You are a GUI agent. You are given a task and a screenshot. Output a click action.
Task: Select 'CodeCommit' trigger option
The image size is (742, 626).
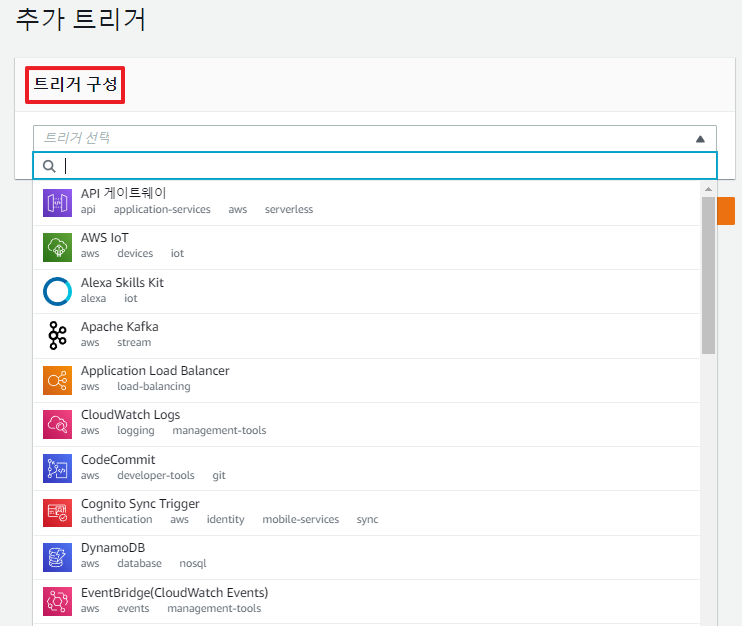[x=366, y=469]
